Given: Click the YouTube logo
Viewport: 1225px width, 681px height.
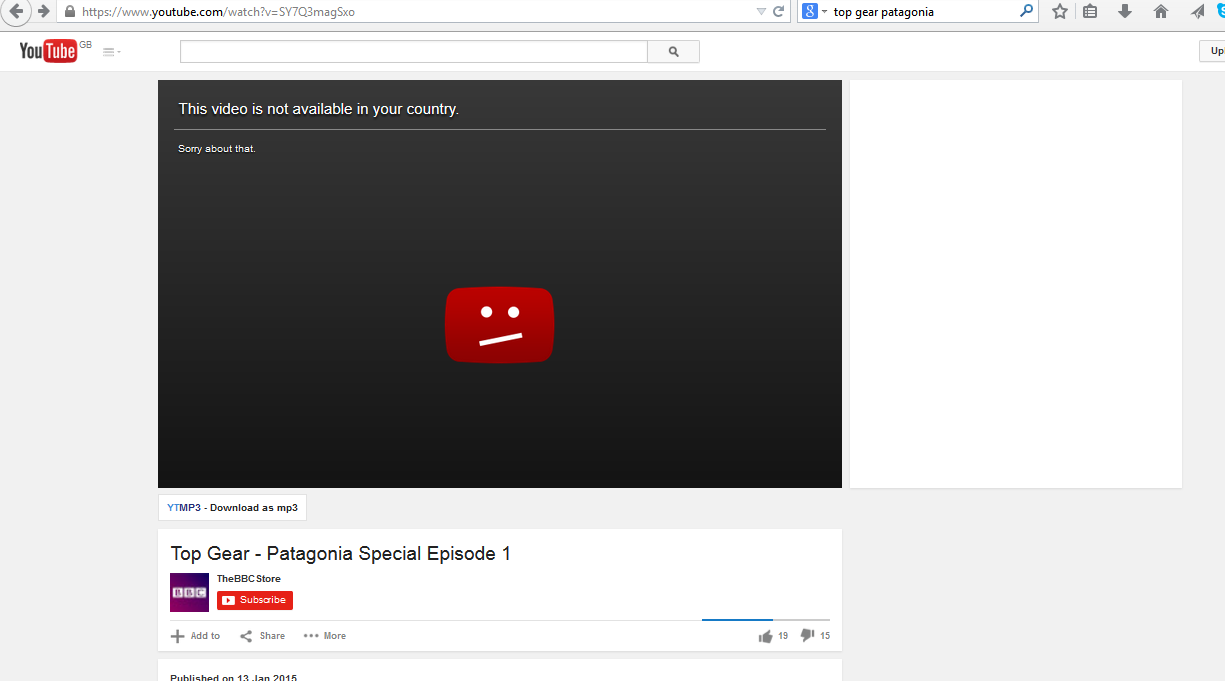Looking at the screenshot, I should point(48,51).
